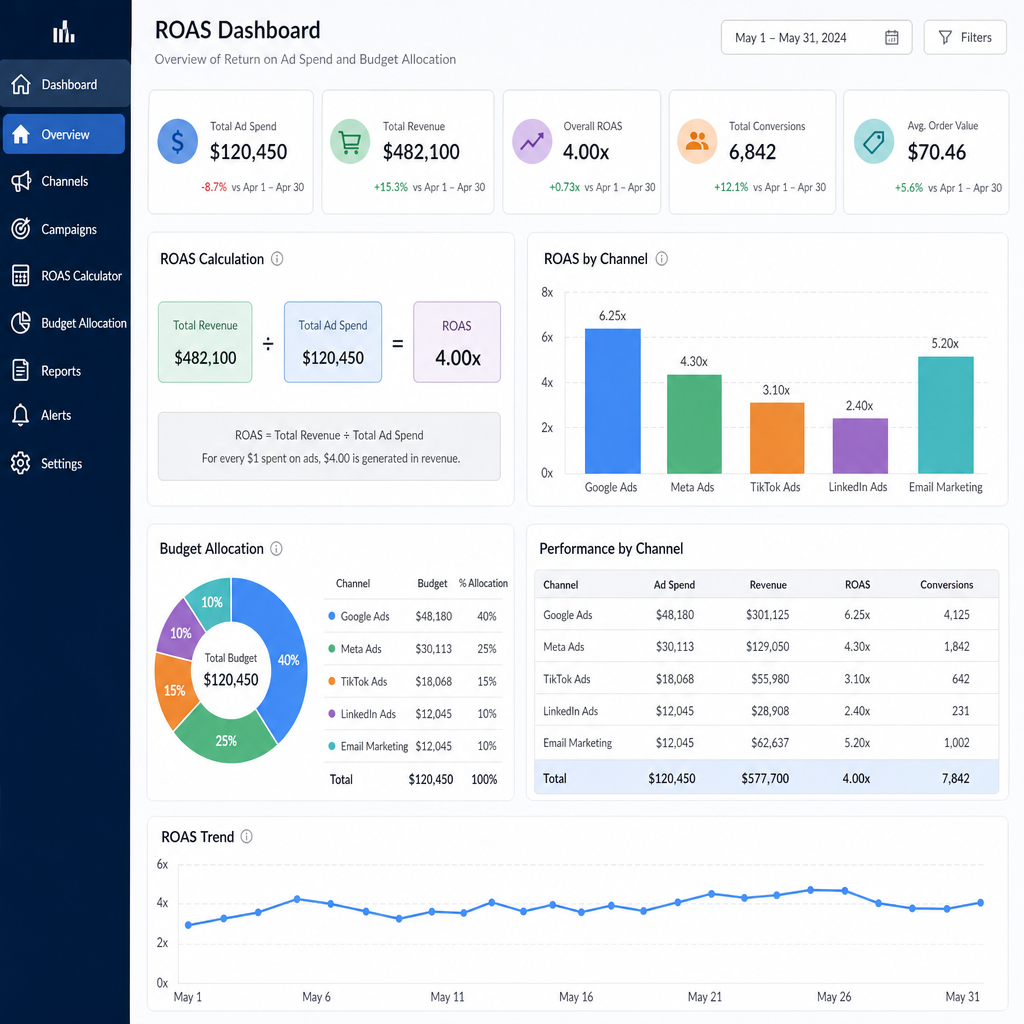
Task: Click the orange 15% donut segment
Action: [x=174, y=690]
